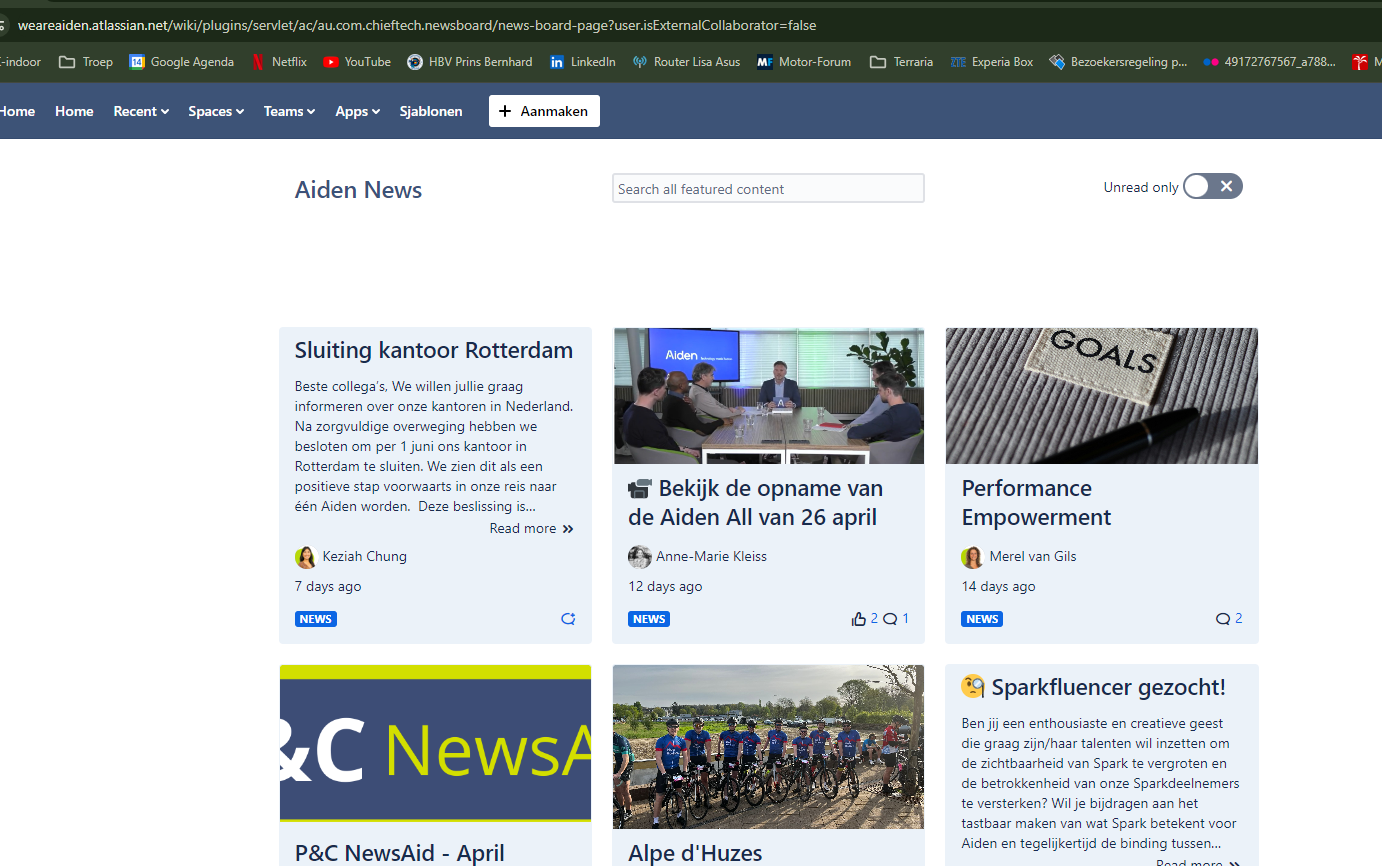Open the Sparkfluencer gezocht! article title
Screen dimensions: 1382x866
[x=1093, y=687]
